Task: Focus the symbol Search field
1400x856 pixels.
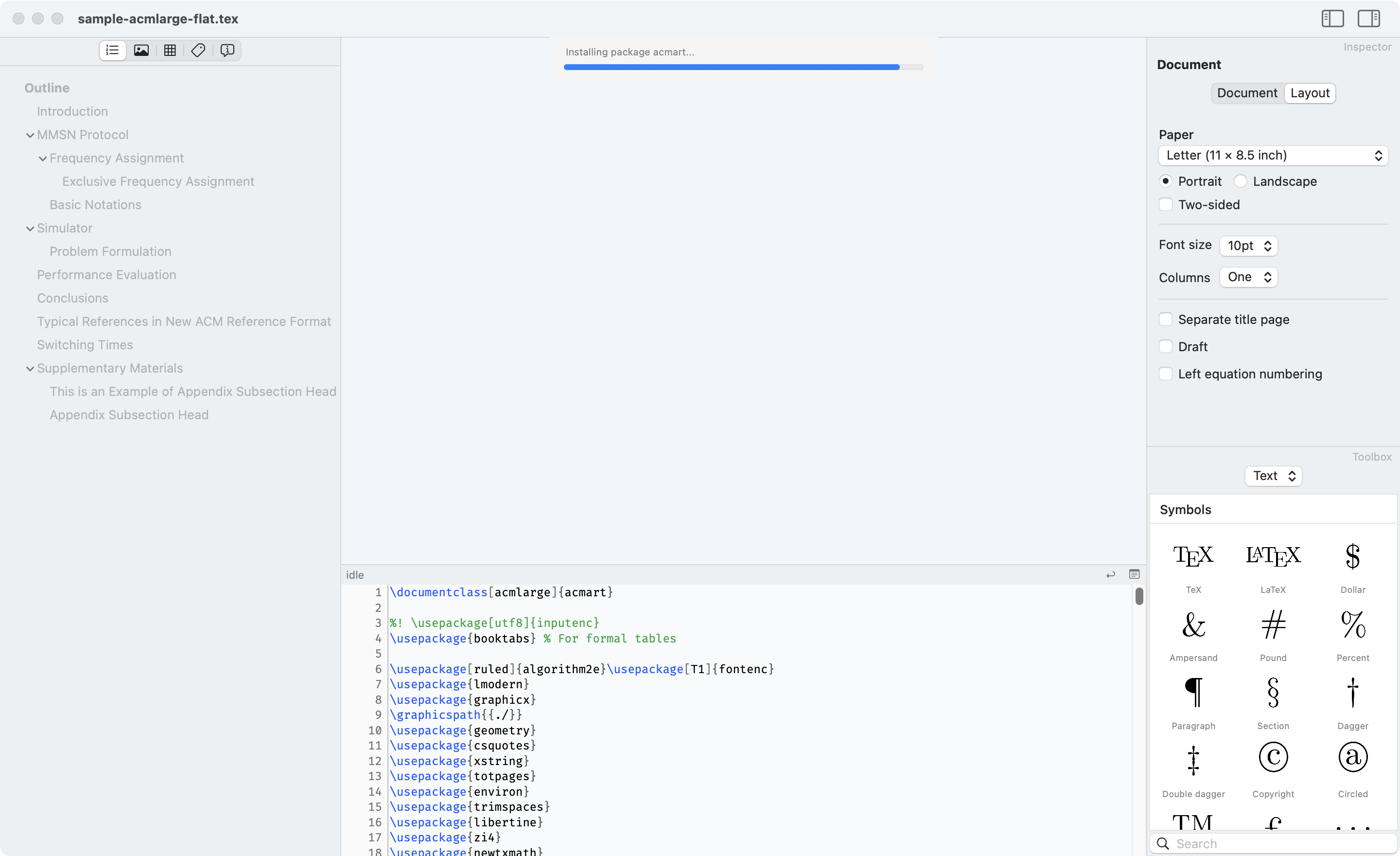Action: coord(1273,843)
